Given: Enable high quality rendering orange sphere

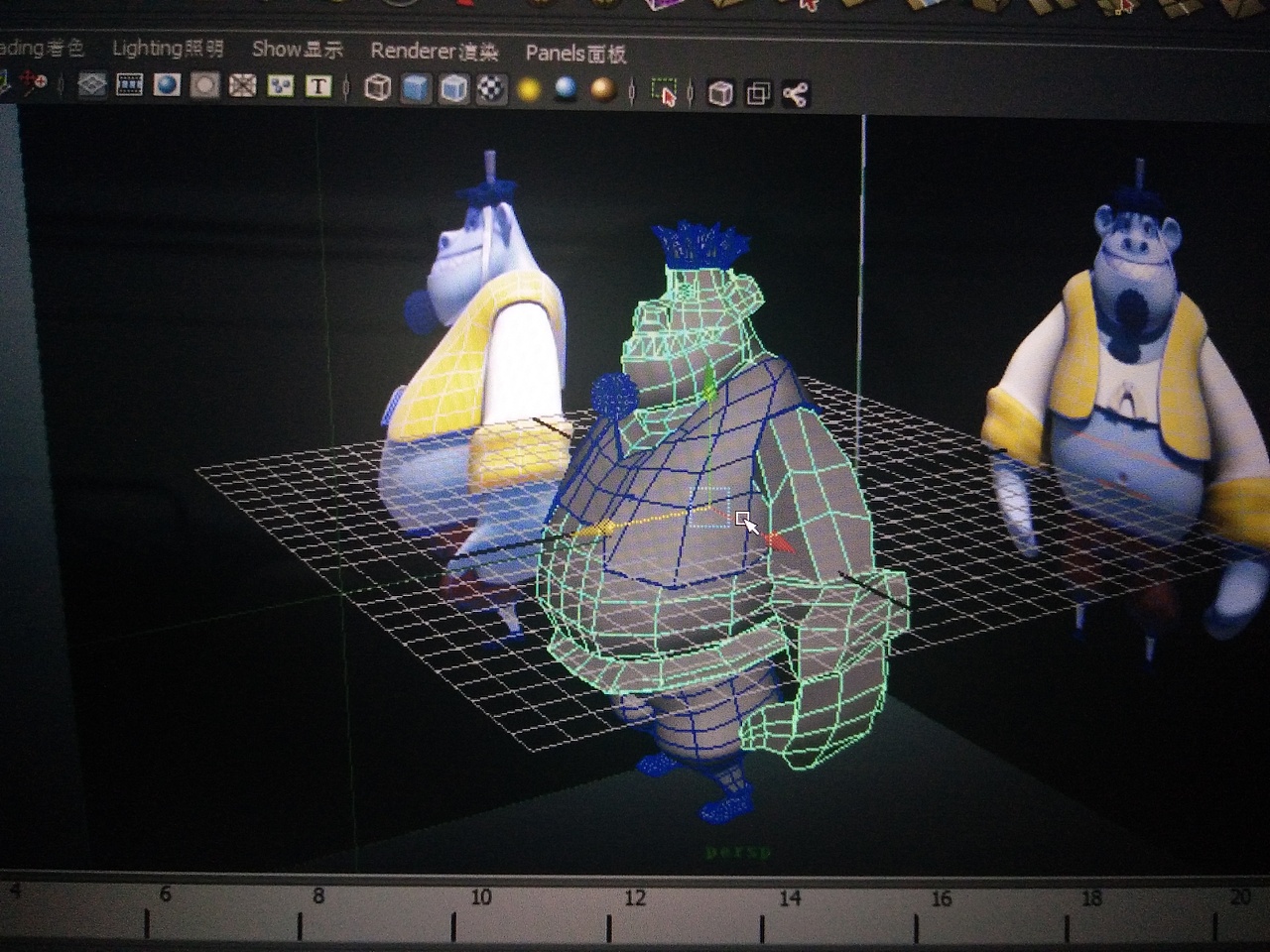Looking at the screenshot, I should [602, 91].
